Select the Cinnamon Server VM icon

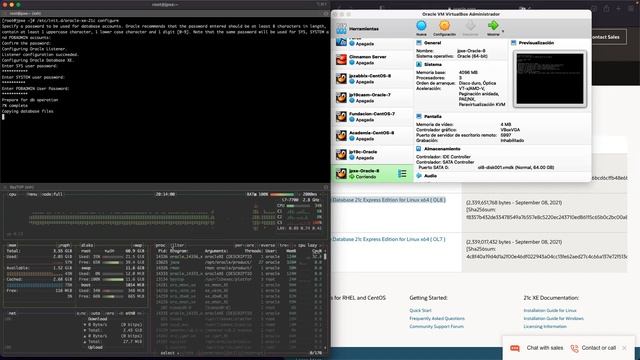[341, 60]
